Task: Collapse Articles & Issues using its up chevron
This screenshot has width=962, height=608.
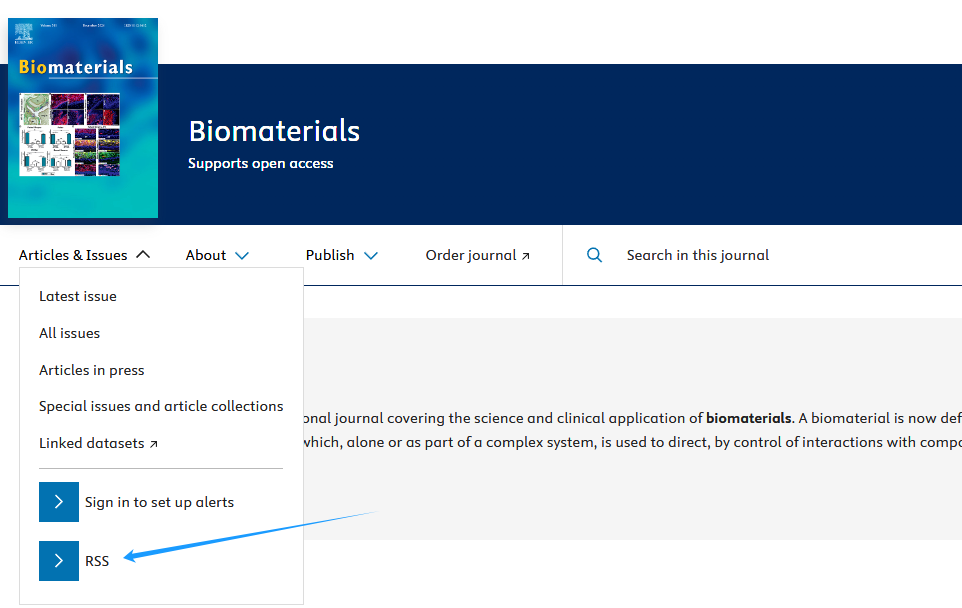Action: tap(143, 255)
